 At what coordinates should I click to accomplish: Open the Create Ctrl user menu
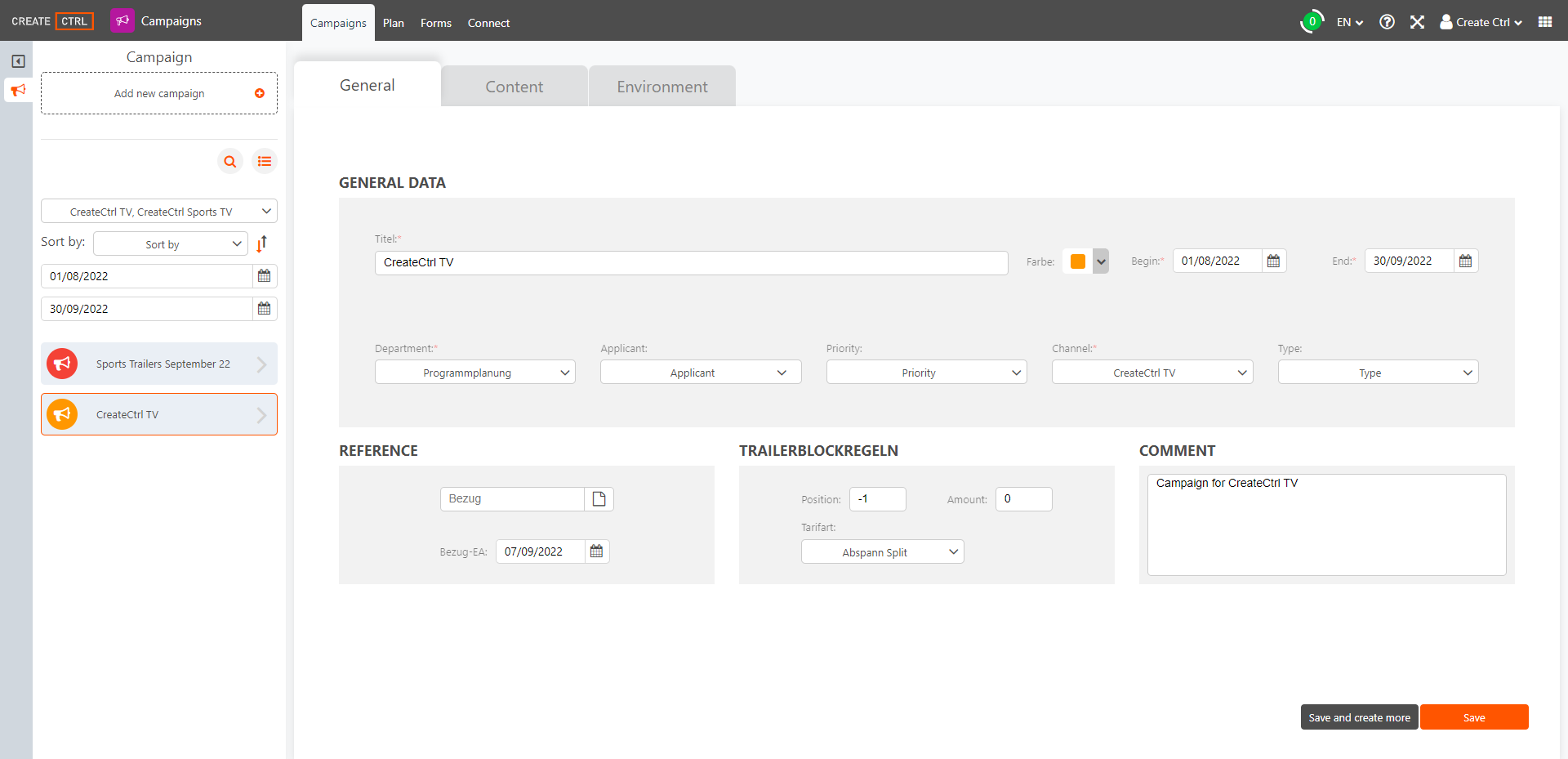point(1481,22)
